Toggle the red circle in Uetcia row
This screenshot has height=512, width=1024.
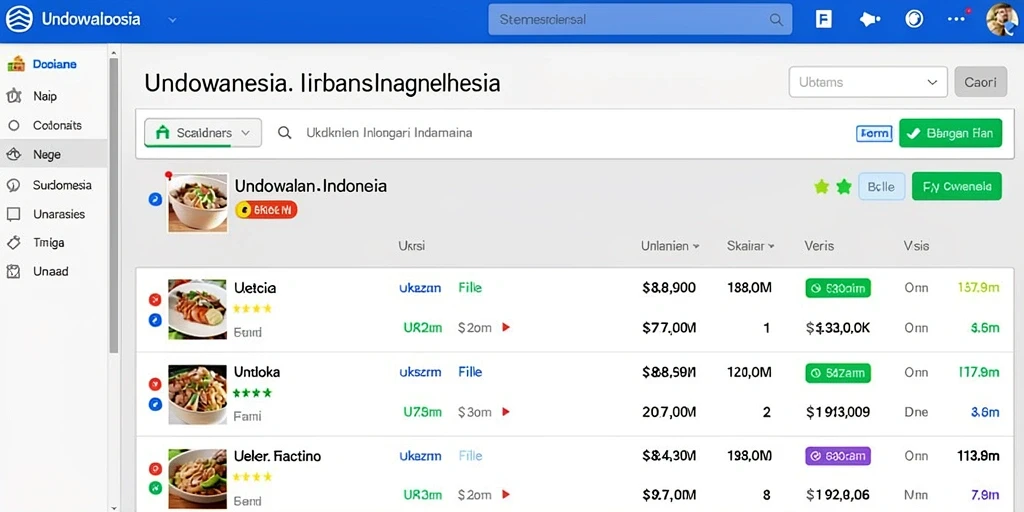click(155, 300)
